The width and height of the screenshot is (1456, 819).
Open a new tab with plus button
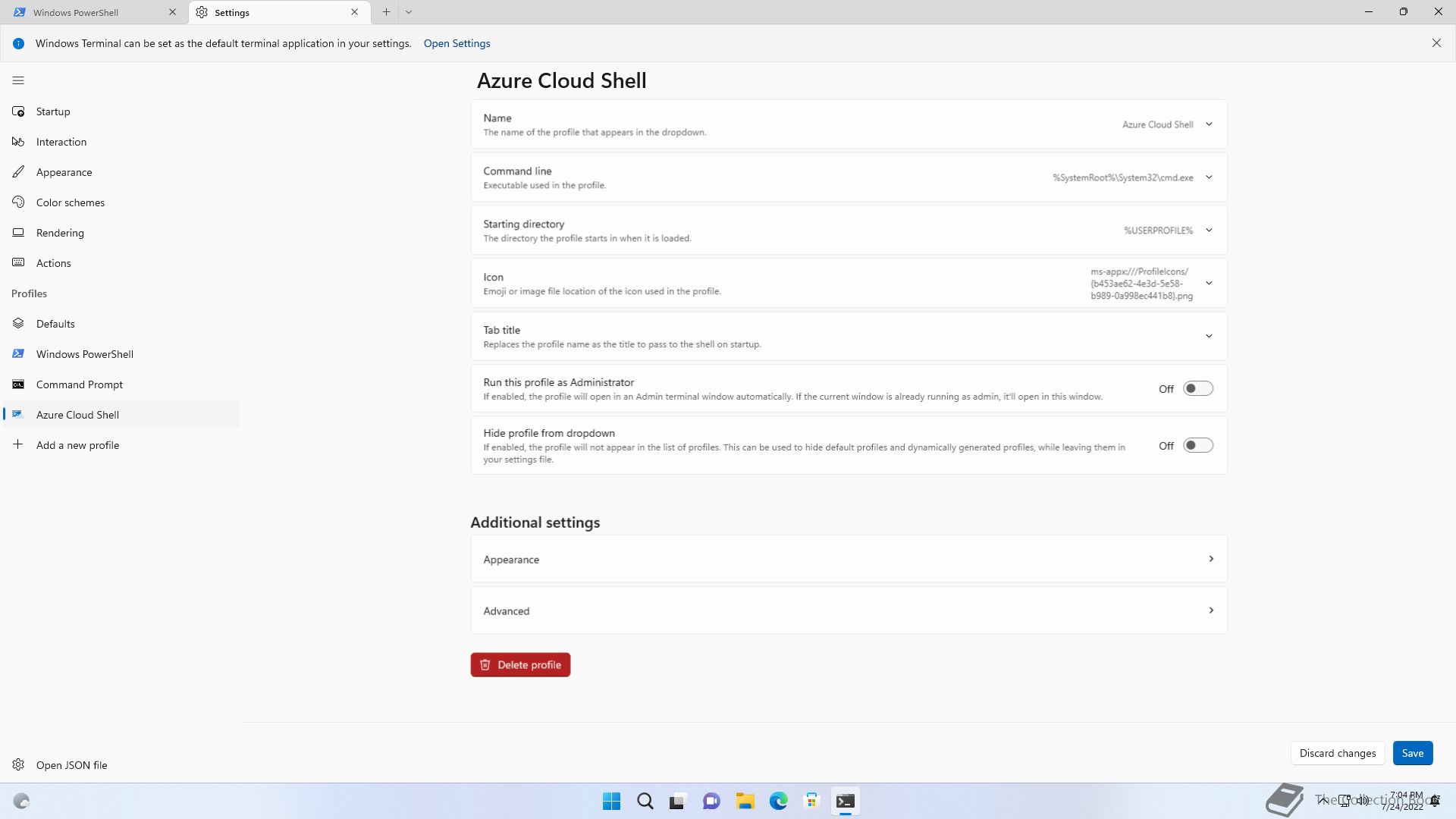386,12
